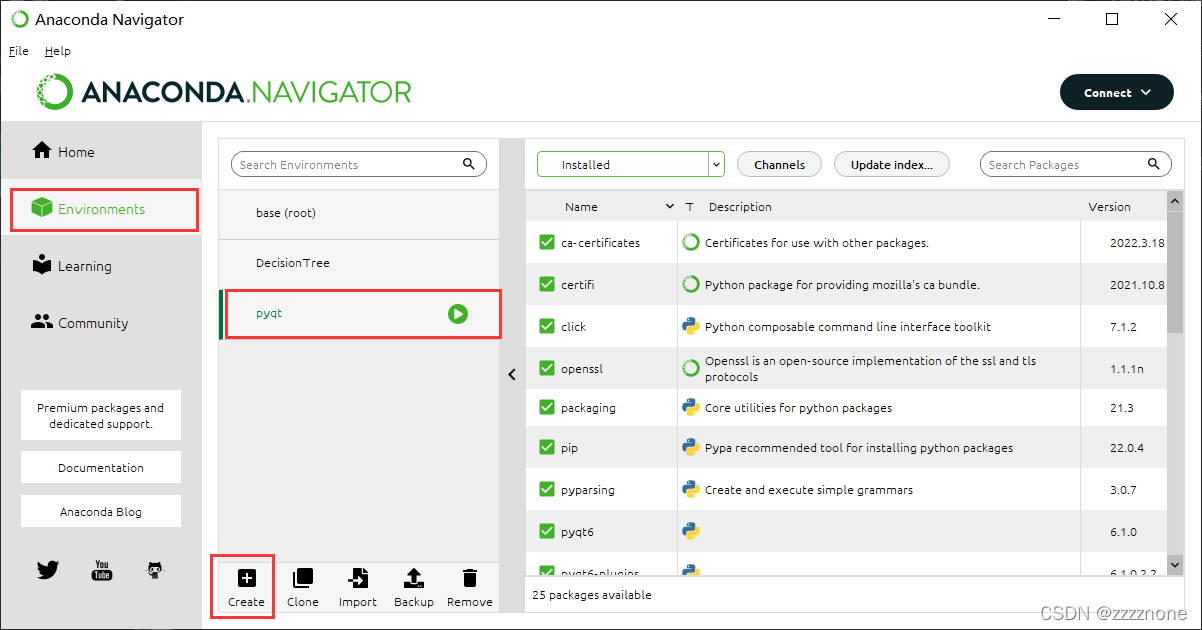Click version 21.3 of packaging

pos(1122,408)
